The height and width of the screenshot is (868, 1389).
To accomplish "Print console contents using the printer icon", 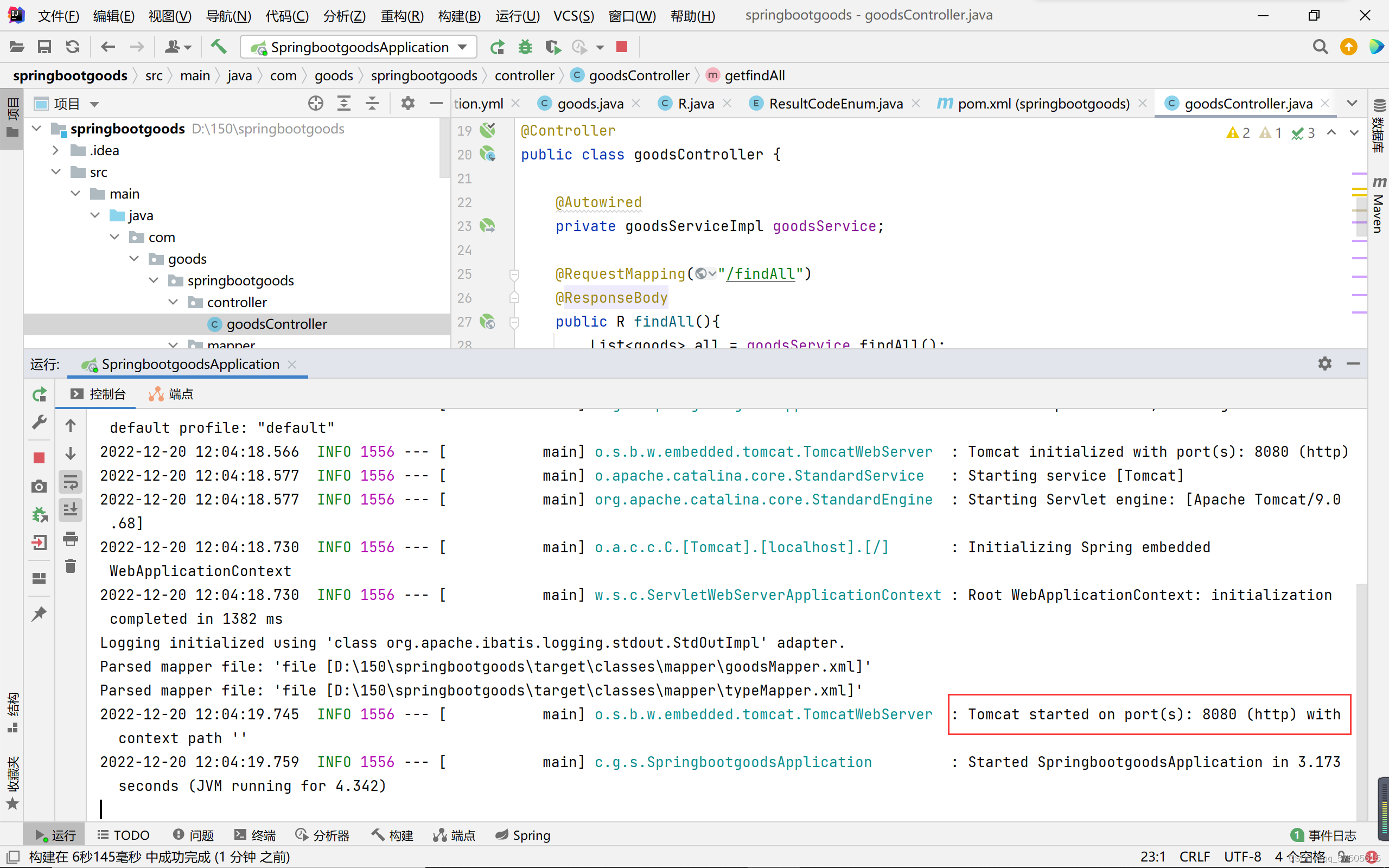I will [71, 539].
